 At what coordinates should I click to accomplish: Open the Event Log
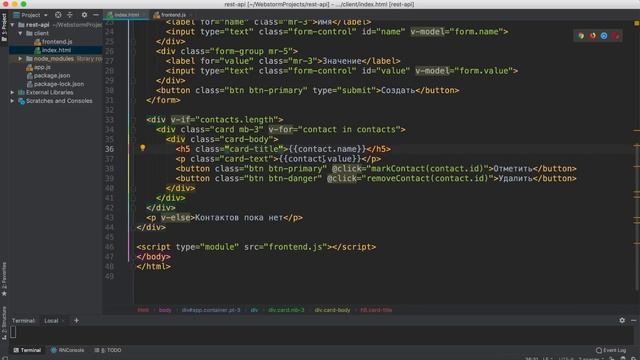tap(611, 350)
